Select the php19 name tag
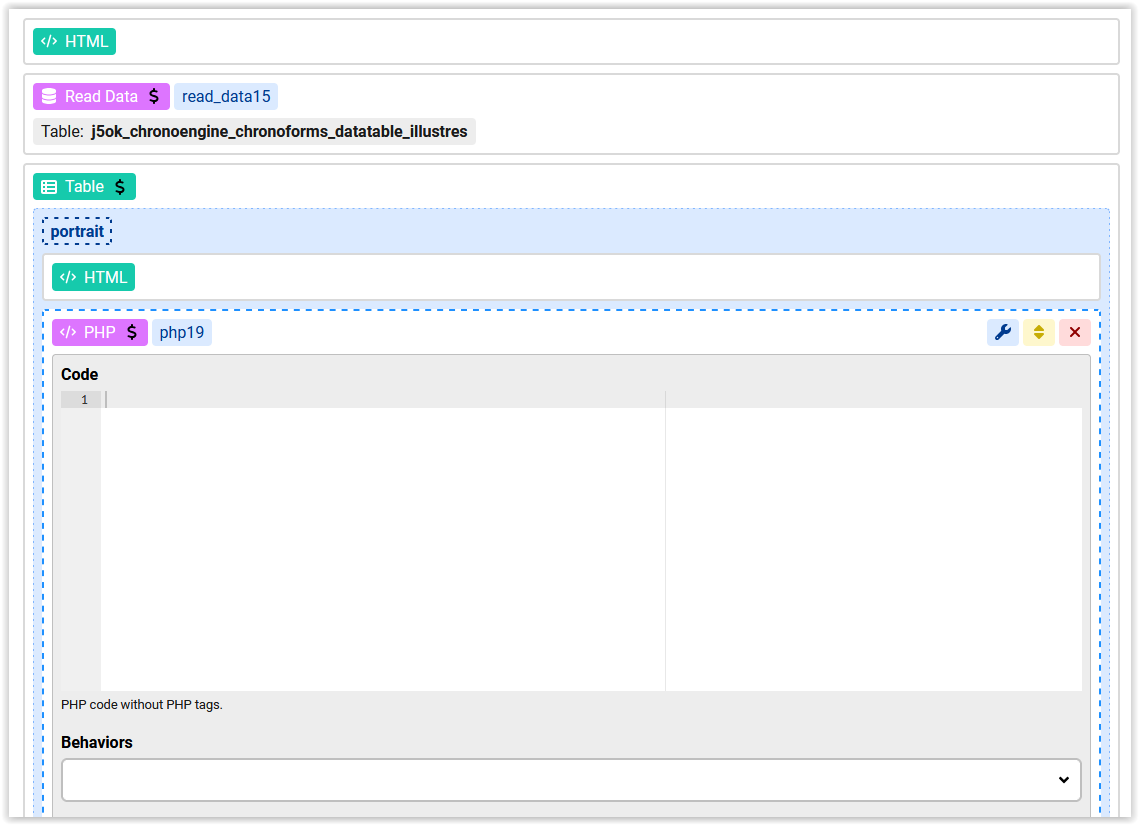Screen dimensions: 1139x825 pos(182,333)
